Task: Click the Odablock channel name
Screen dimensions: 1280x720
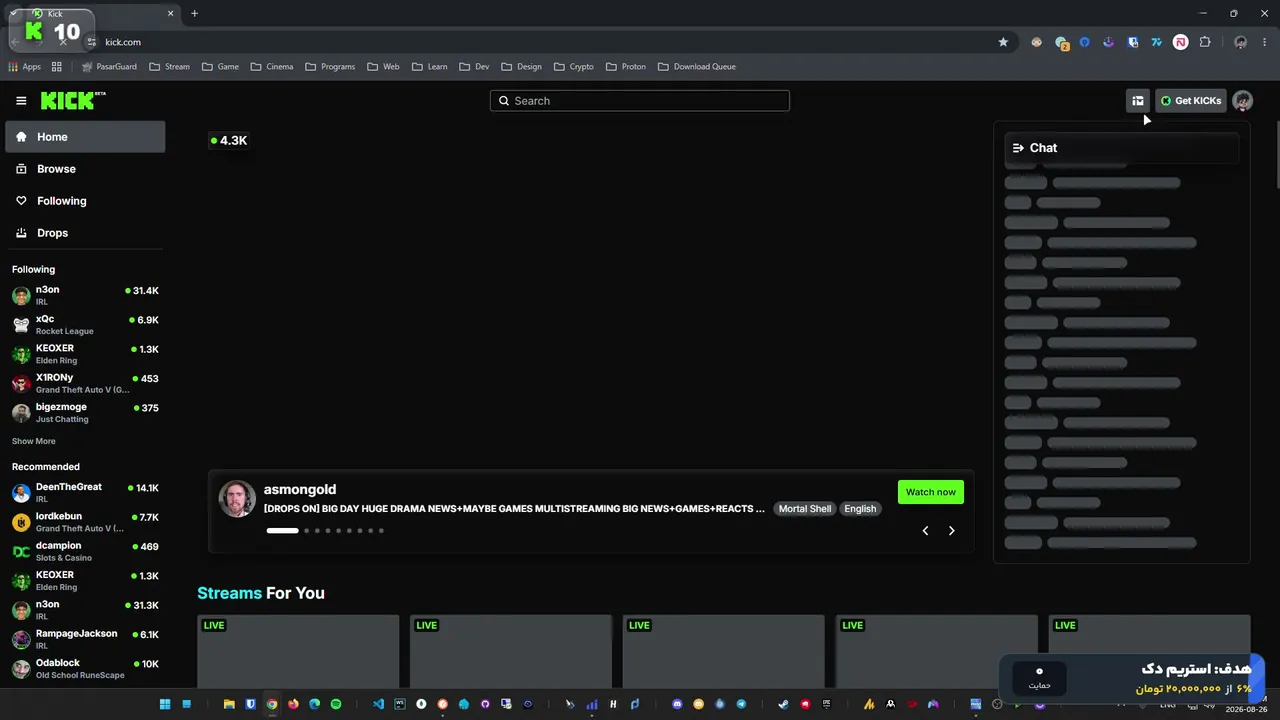Action: [58, 663]
